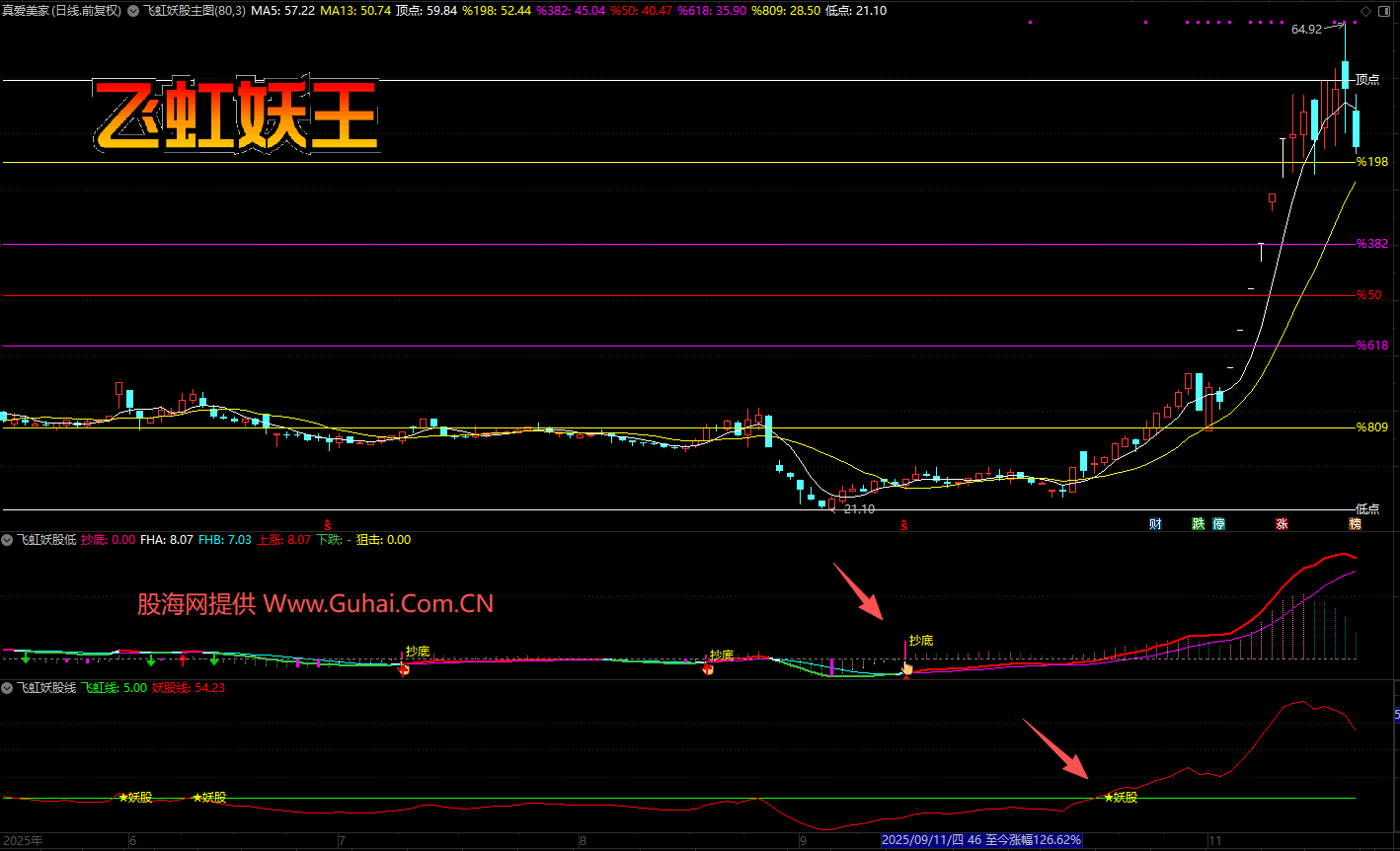Click the red 涨 event marker
Image resolution: width=1400 pixels, height=851 pixels.
(1282, 523)
